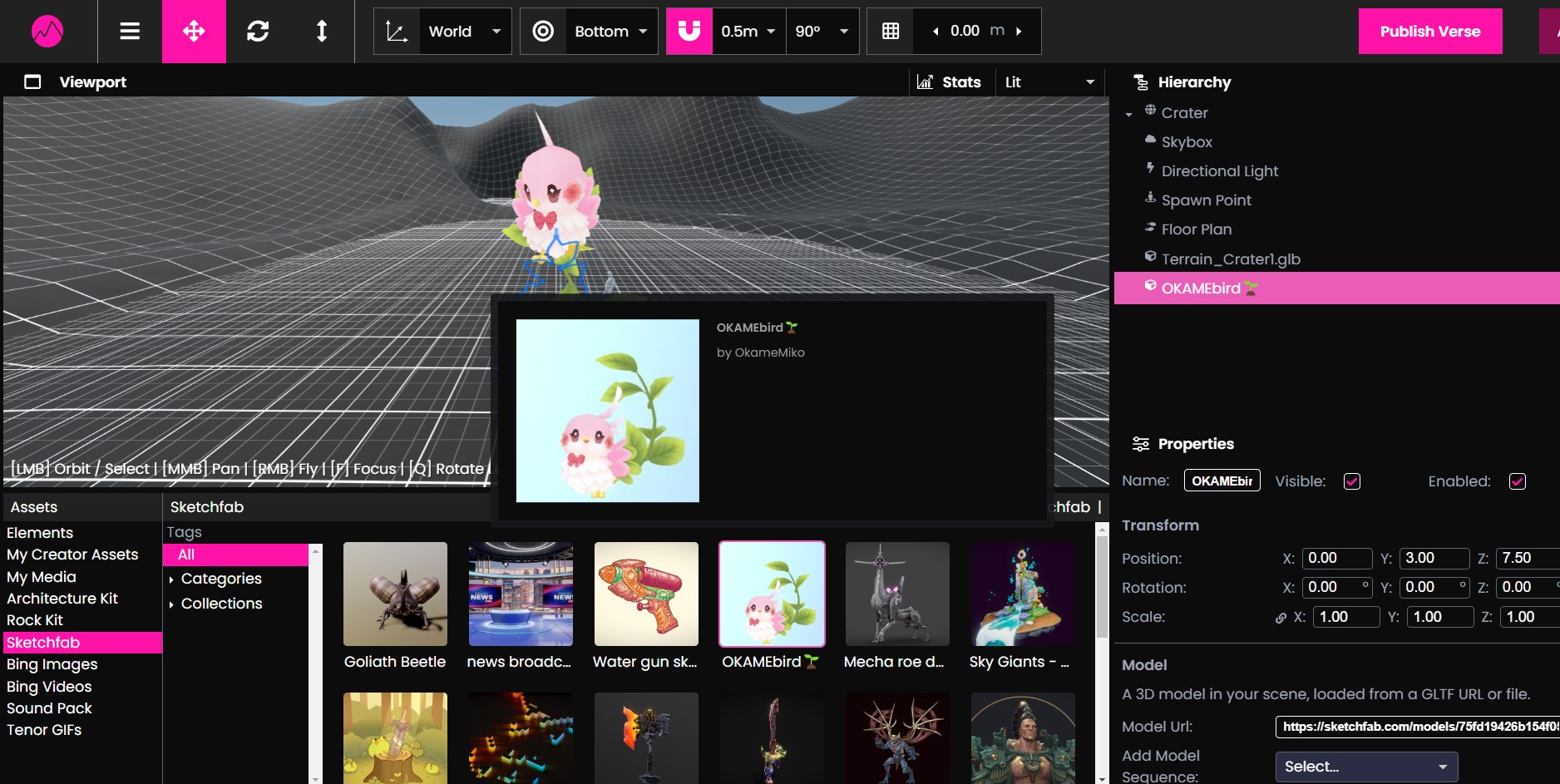The width and height of the screenshot is (1560, 784).
Task: Open My Creator Assets source
Action: coord(72,555)
